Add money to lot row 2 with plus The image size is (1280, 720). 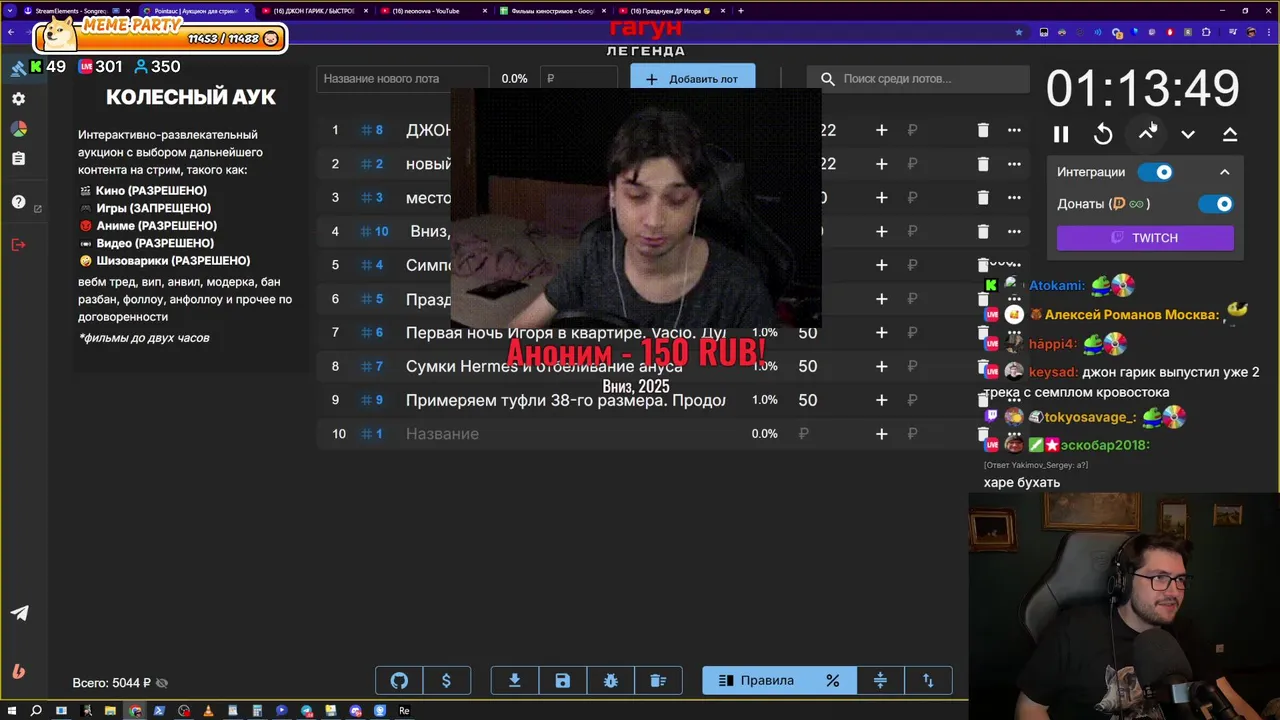(x=881, y=164)
